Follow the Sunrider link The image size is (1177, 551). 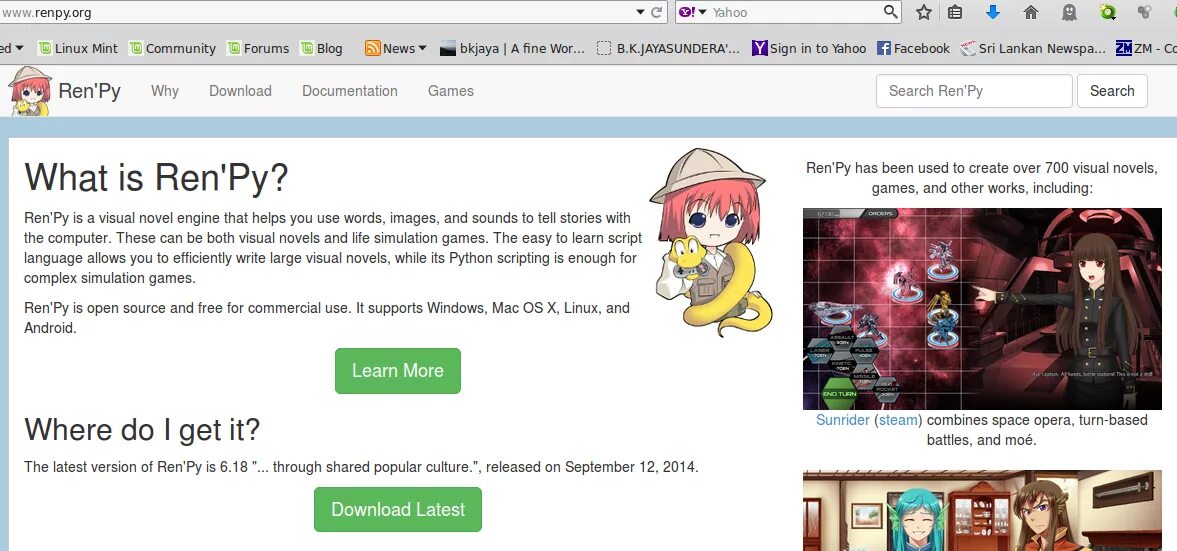tap(842, 420)
